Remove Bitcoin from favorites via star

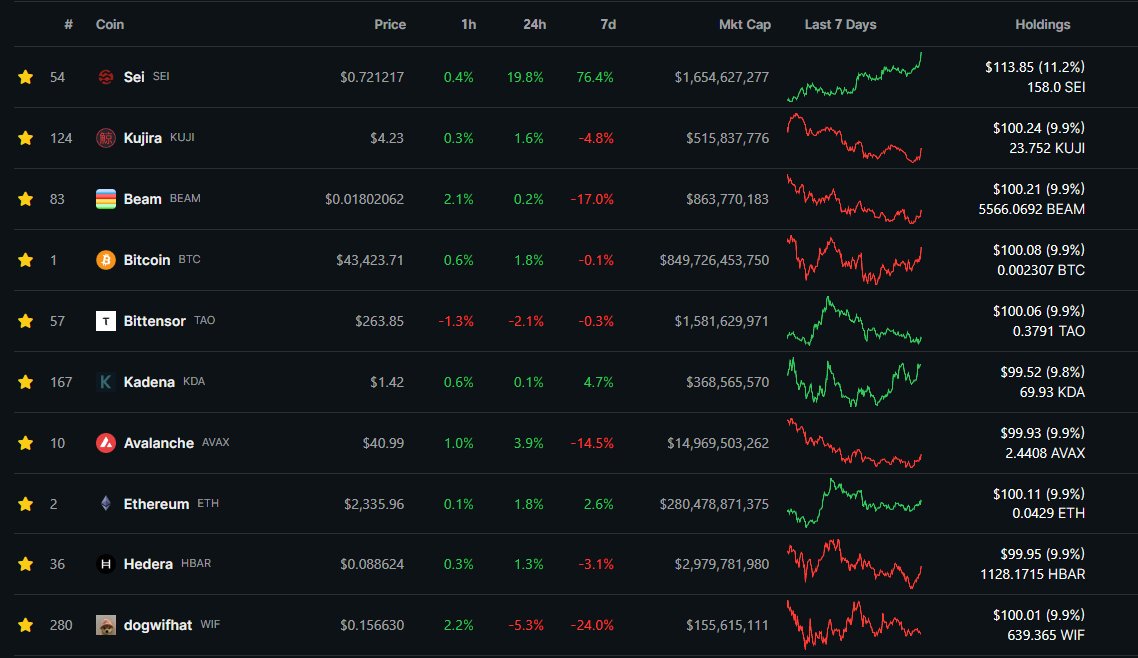point(25,260)
